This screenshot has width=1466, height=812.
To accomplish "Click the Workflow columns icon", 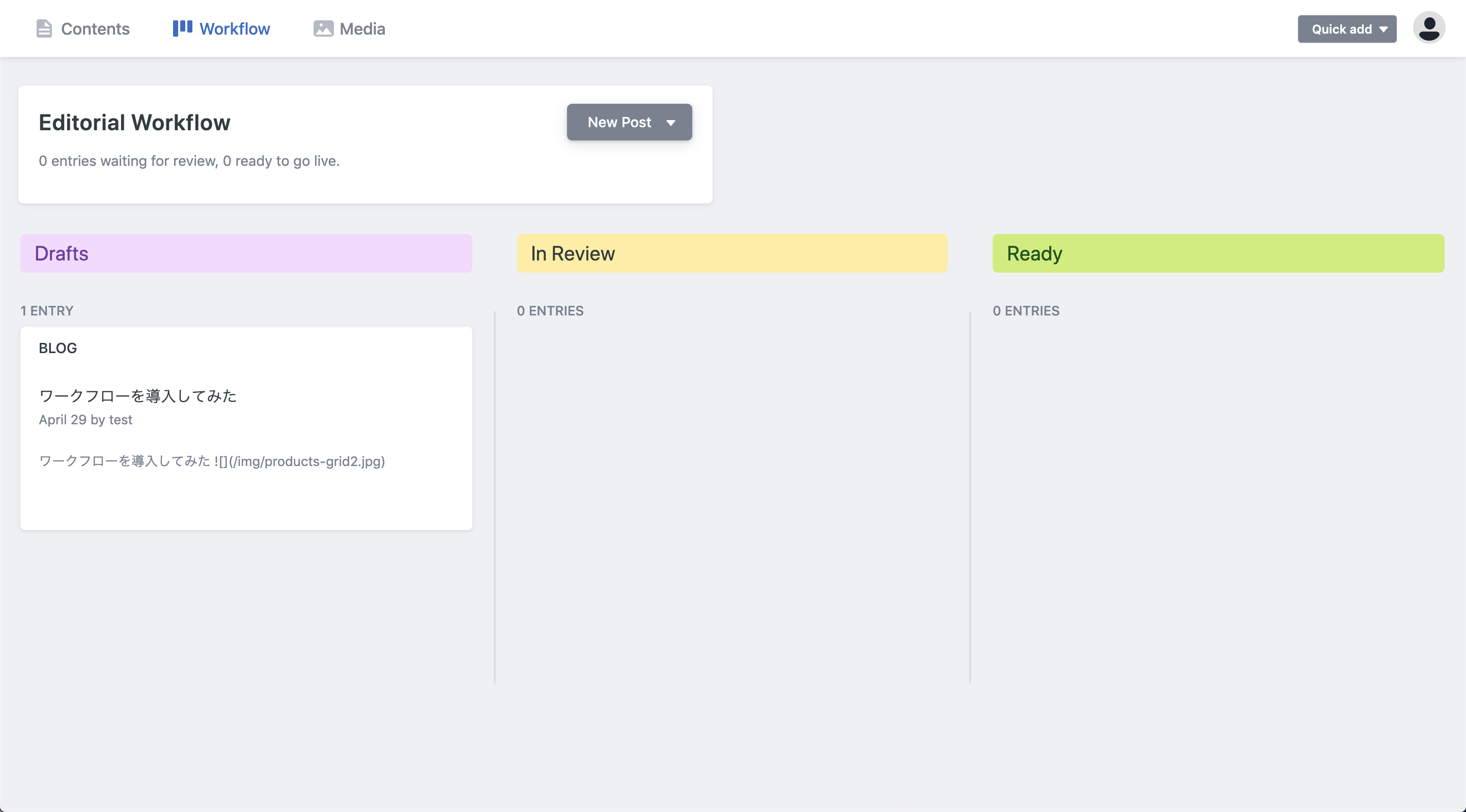I will [183, 28].
